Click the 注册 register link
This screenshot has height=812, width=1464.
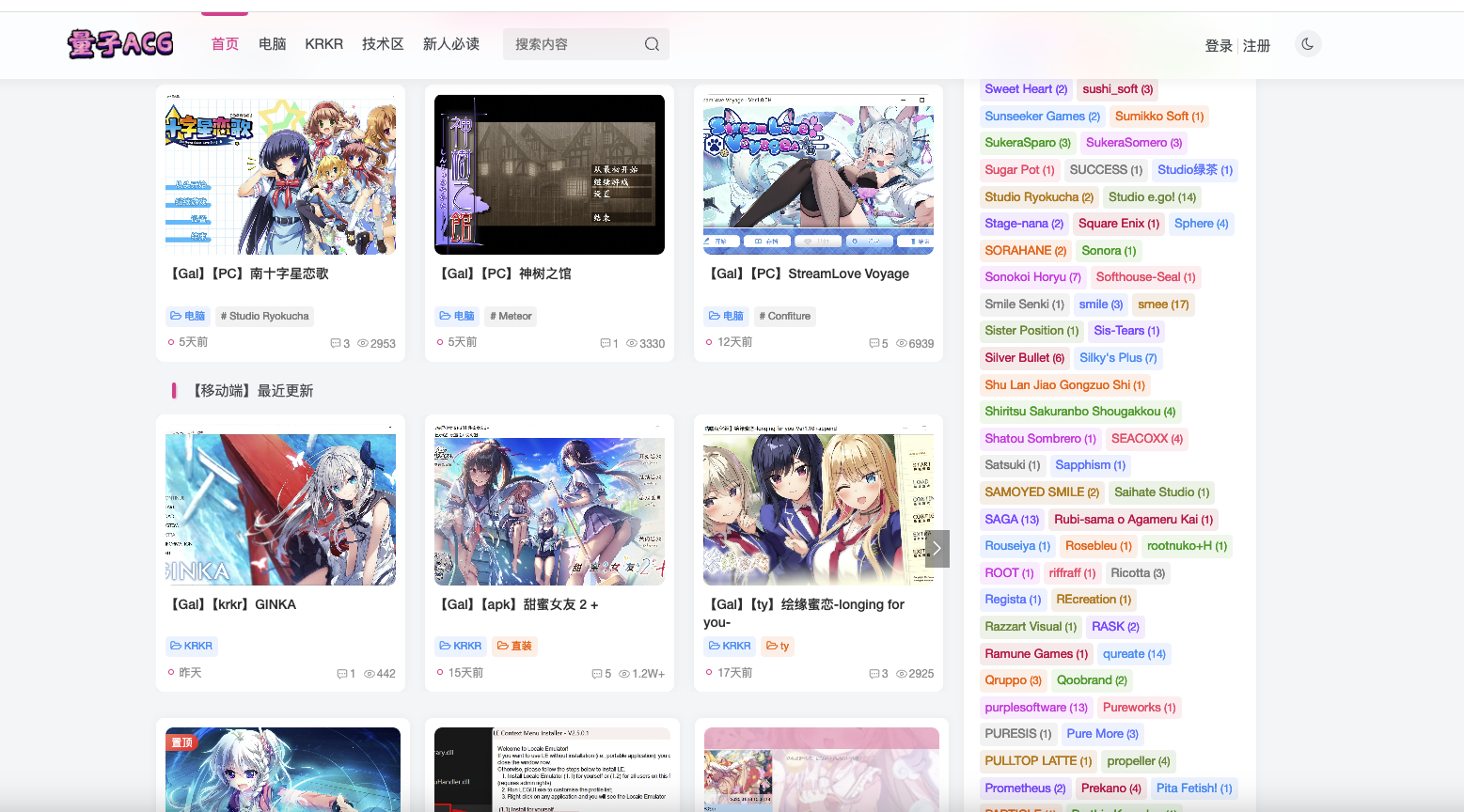pos(1256,46)
